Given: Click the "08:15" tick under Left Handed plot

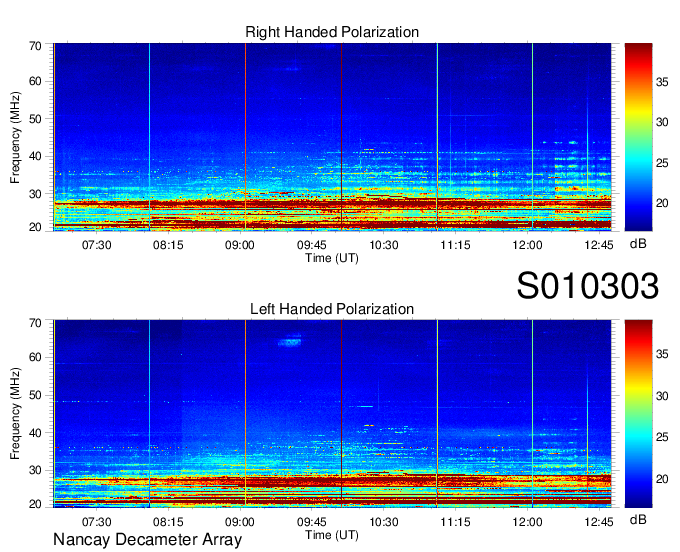Looking at the screenshot, I should (168, 522).
